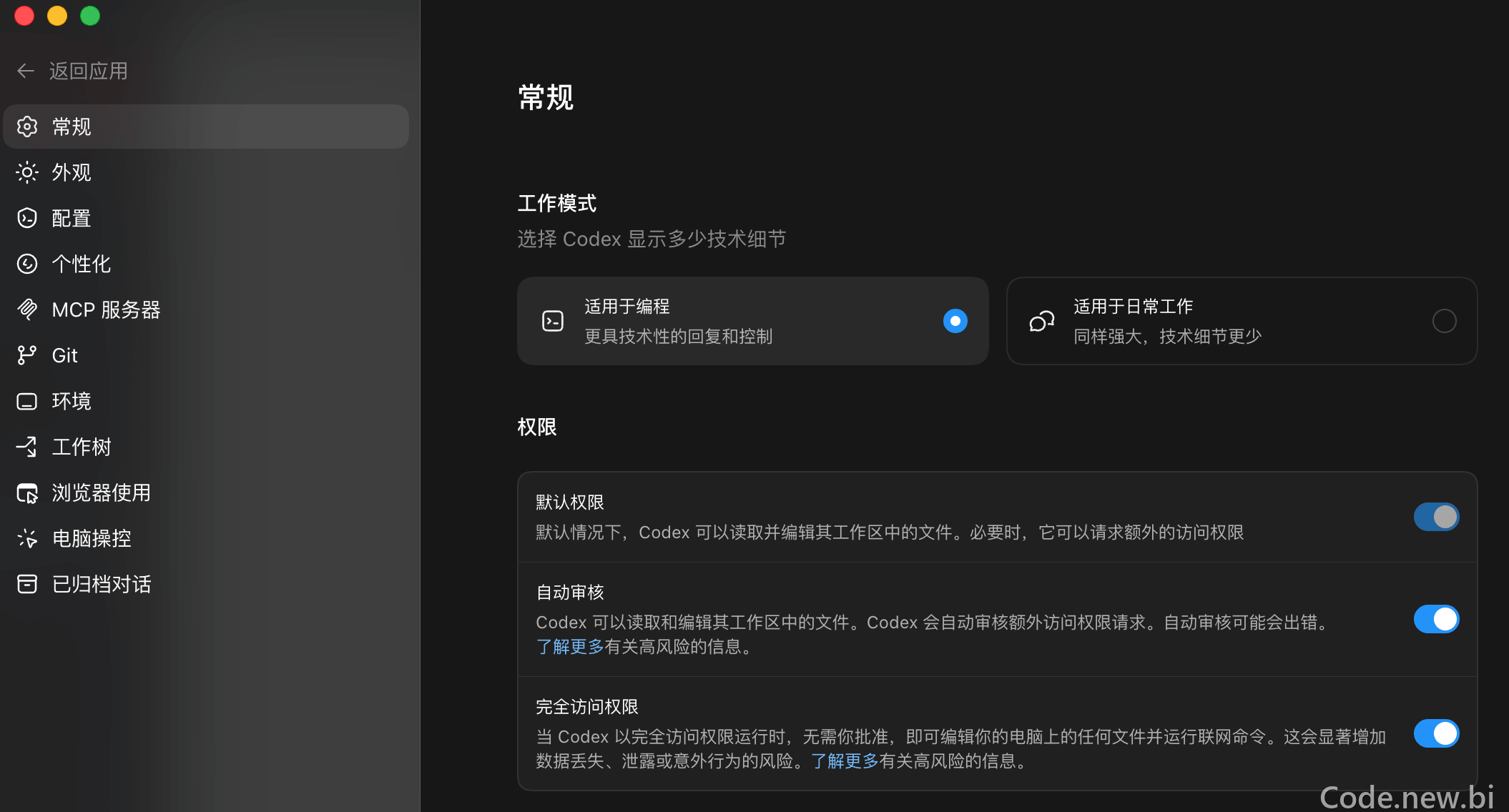Click the green macOS fullscreen window button
Screen dimensions: 1509x812
click(x=90, y=16)
